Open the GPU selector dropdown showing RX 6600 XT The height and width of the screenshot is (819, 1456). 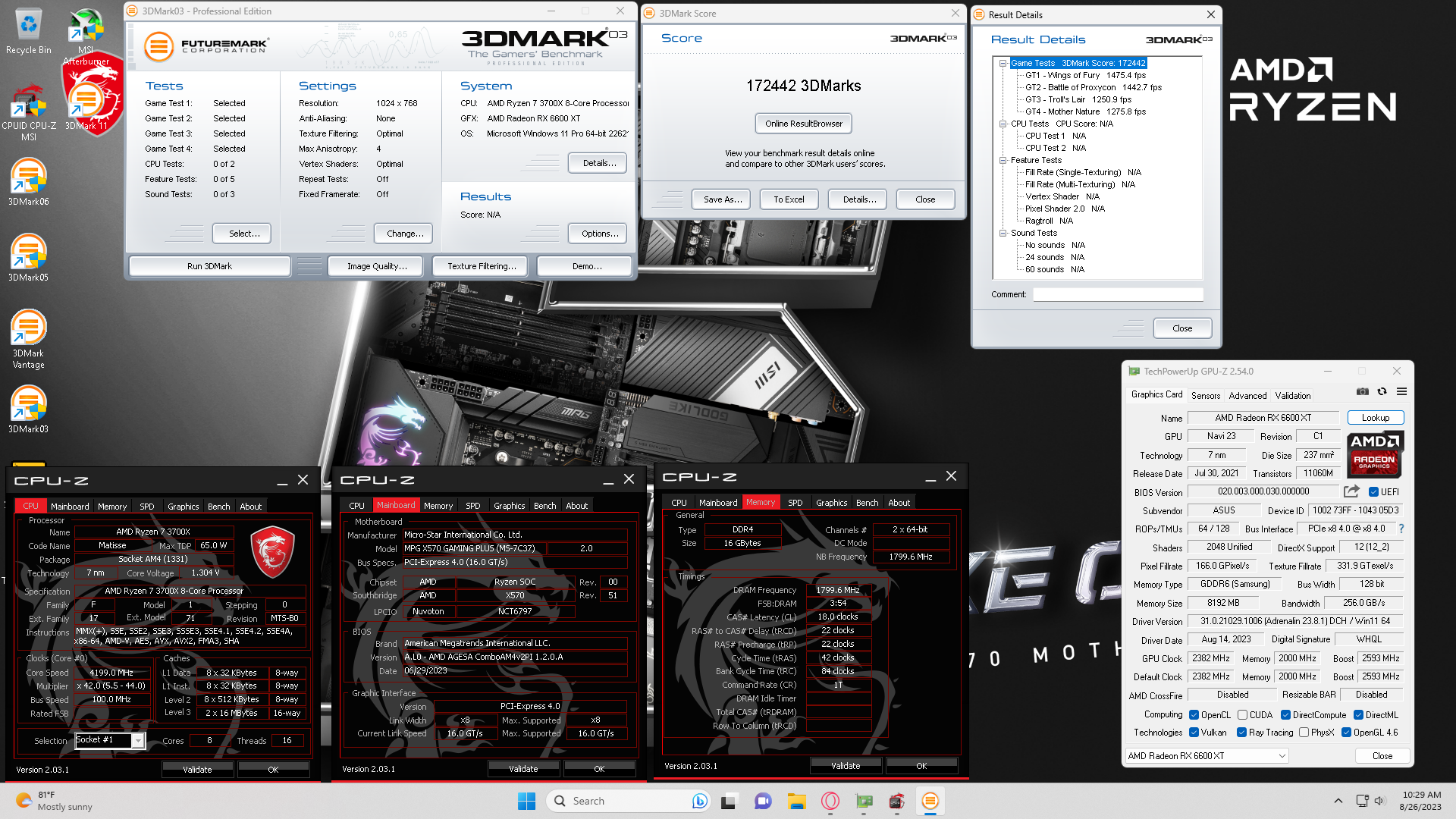[x=1207, y=755]
